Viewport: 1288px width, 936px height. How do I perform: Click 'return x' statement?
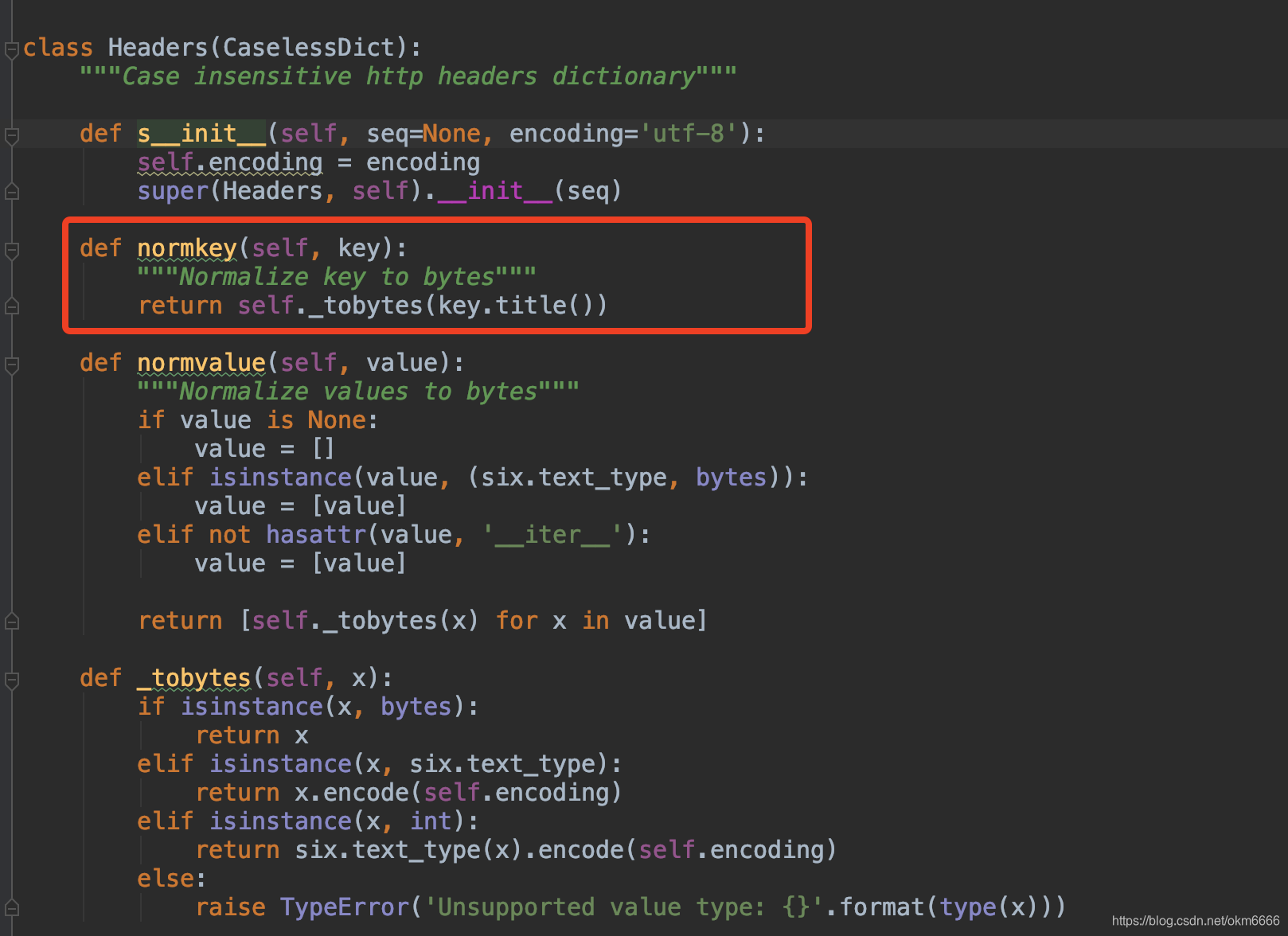coord(252,735)
